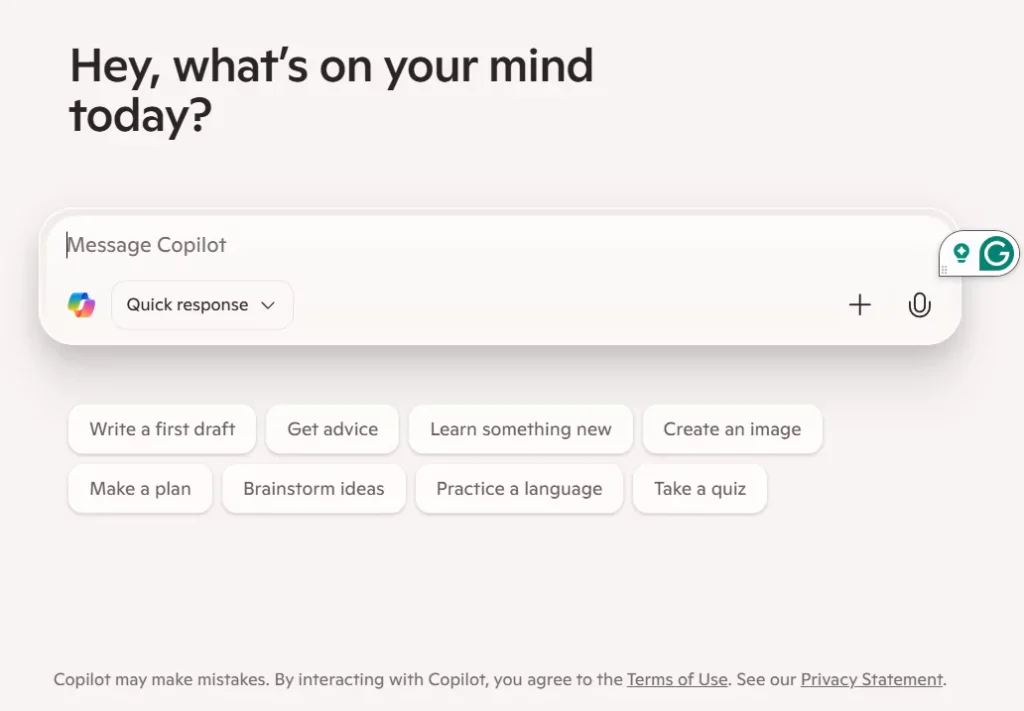Screen dimensions: 1024x711
Task: Start voice input with the microphone icon
Action: 919,305
